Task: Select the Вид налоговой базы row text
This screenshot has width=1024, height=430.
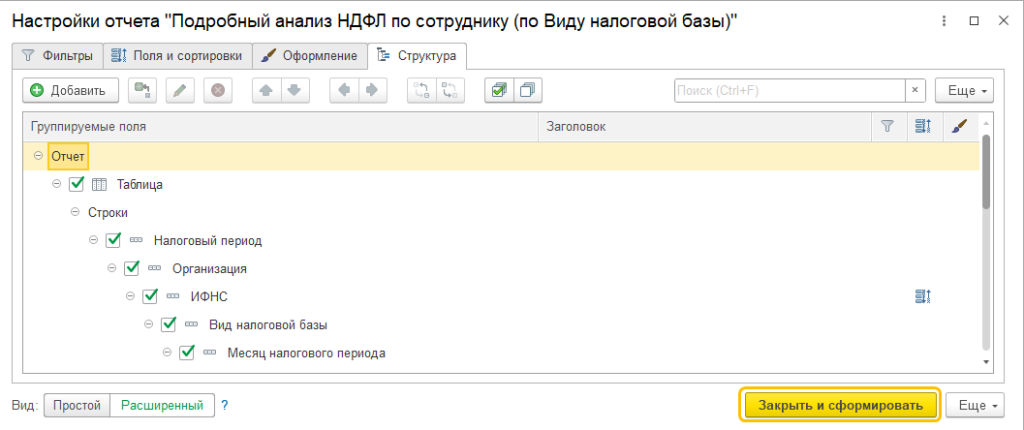Action: click(268, 325)
